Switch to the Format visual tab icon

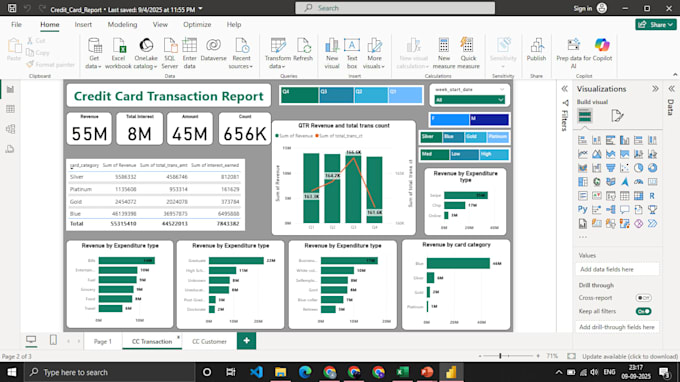617,116
